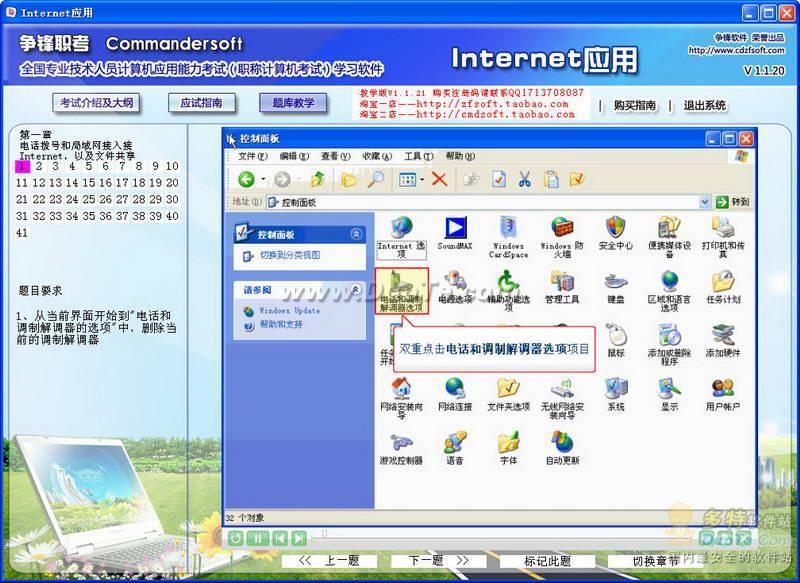Pause the tutorial playback
Viewport: 800px width, 583px height.
point(258,538)
